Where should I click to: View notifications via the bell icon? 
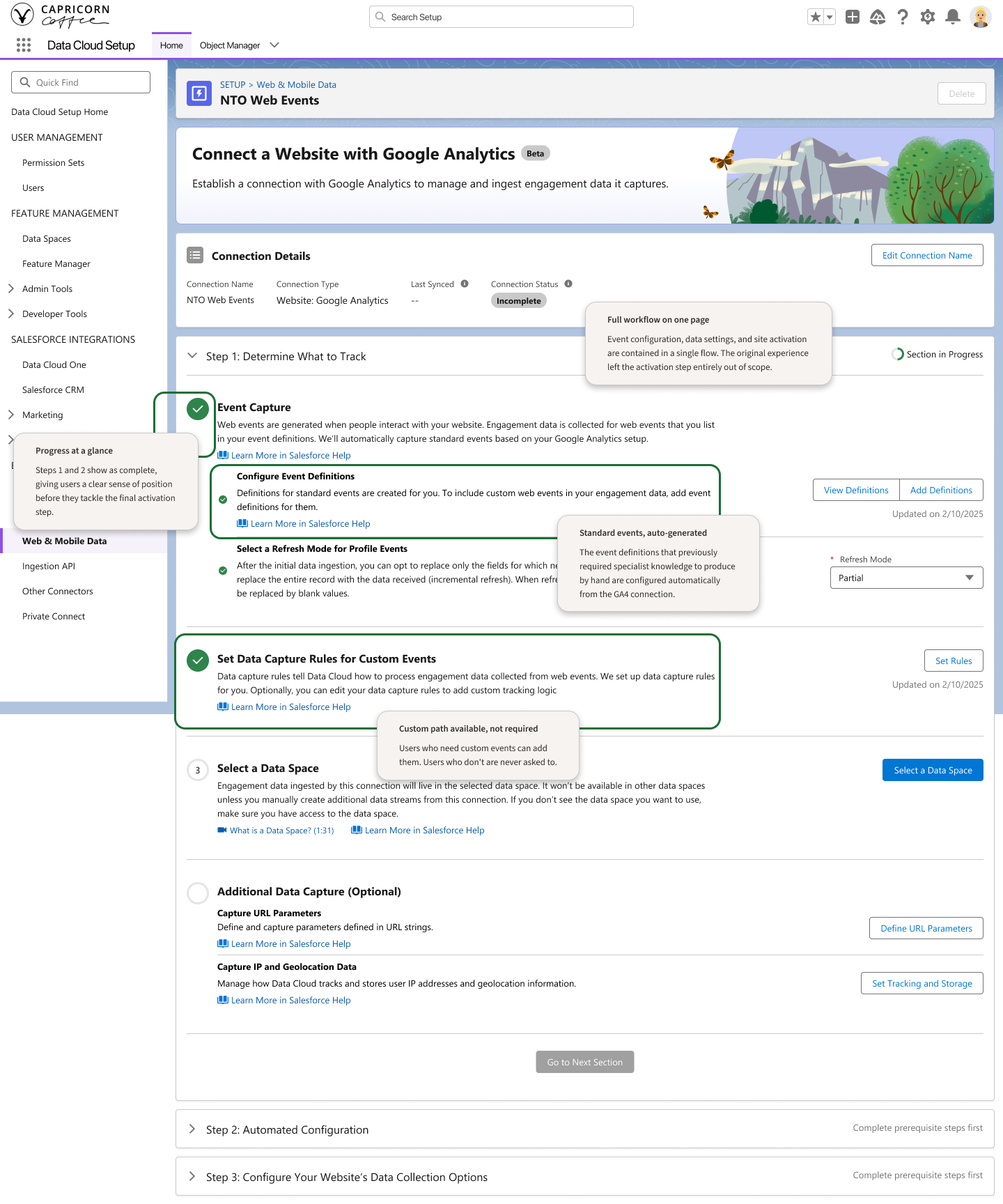click(x=953, y=17)
